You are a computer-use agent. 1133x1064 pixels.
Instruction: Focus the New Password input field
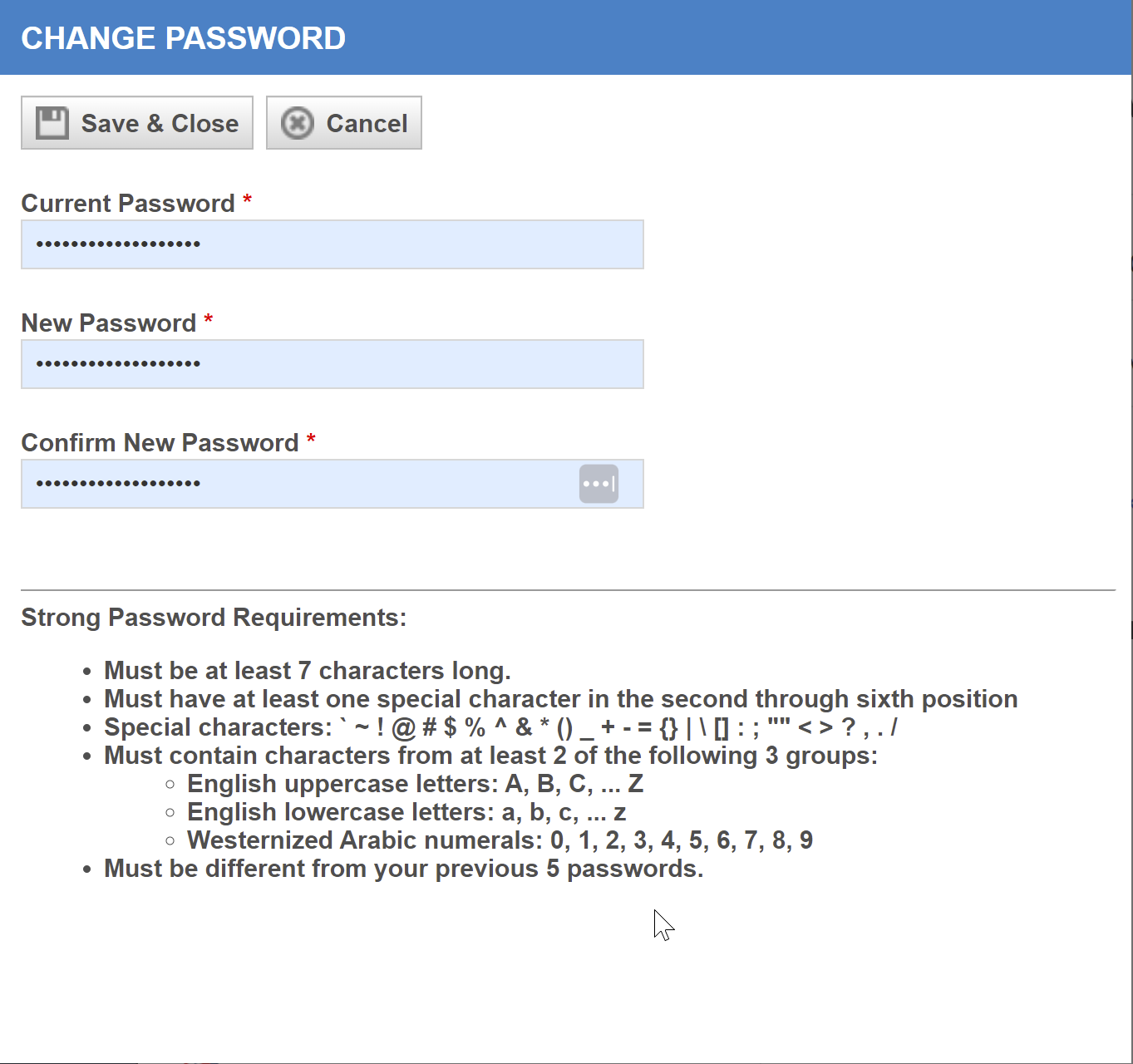pos(333,364)
